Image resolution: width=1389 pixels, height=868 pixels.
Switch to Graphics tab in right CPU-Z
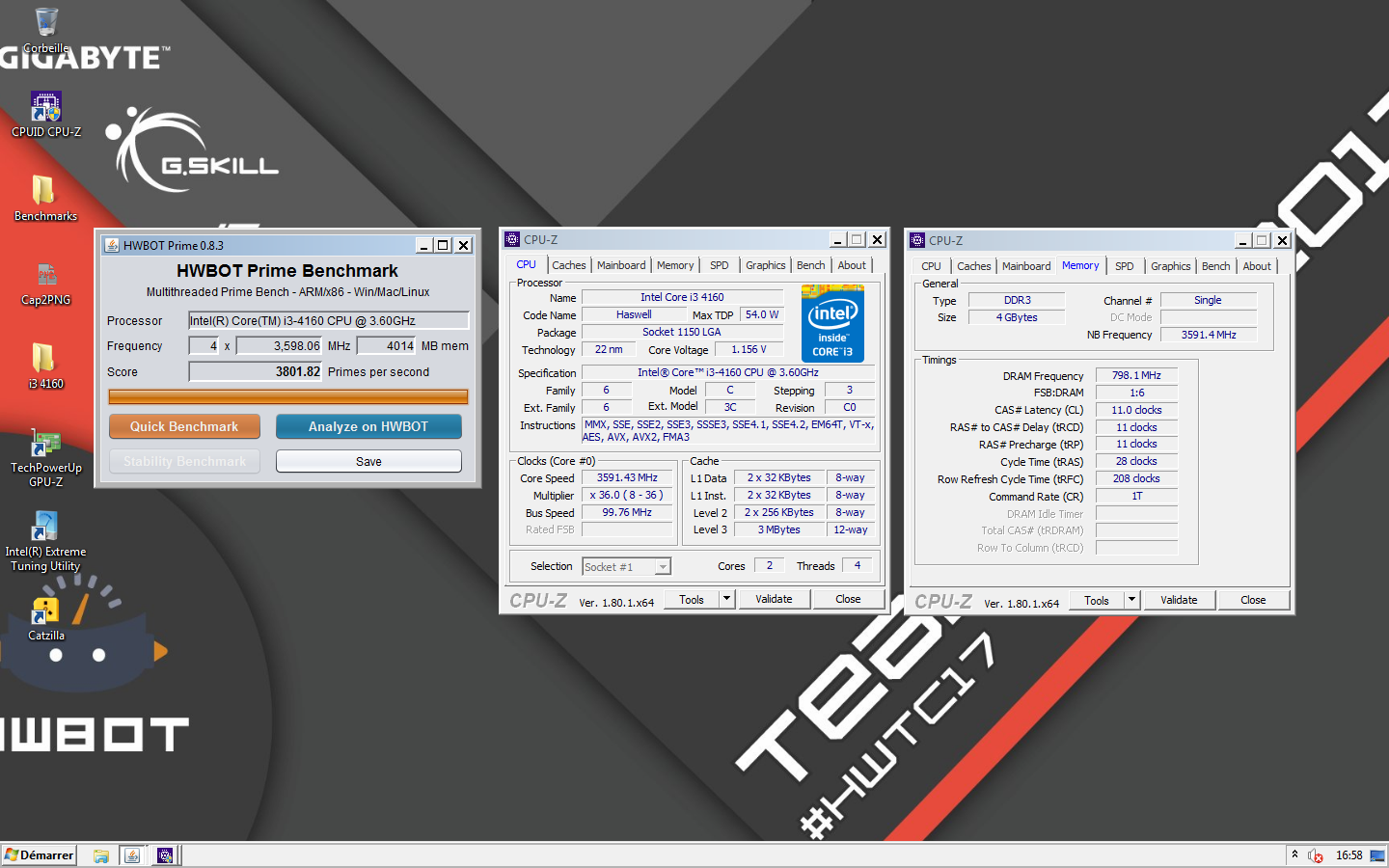(1171, 266)
